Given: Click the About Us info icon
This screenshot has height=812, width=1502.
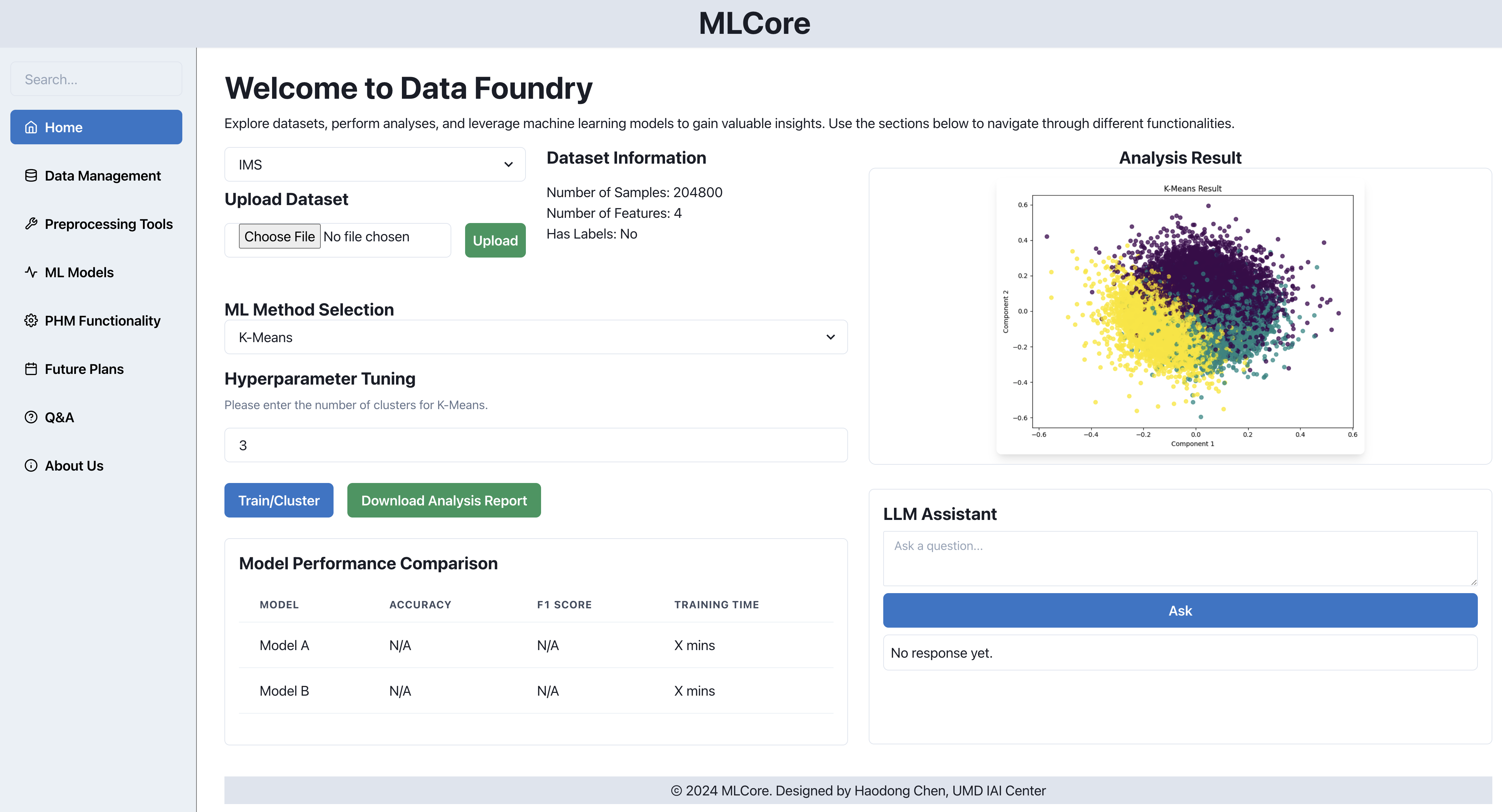Looking at the screenshot, I should pyautogui.click(x=31, y=466).
